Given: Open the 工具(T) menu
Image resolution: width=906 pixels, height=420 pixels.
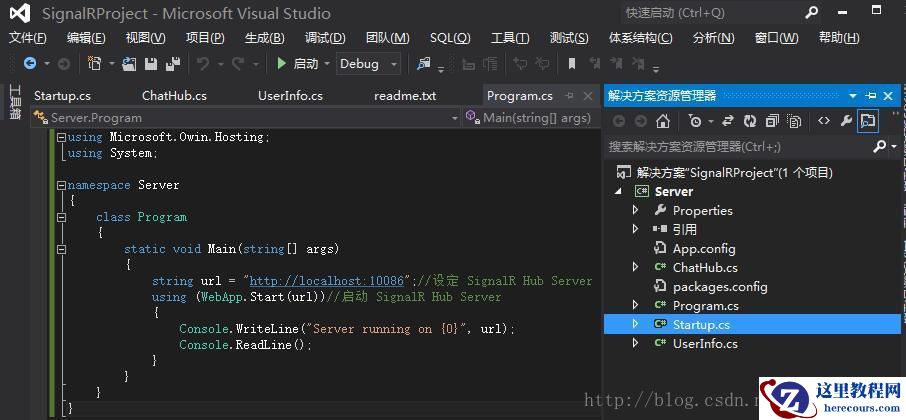Looking at the screenshot, I should [x=510, y=38].
